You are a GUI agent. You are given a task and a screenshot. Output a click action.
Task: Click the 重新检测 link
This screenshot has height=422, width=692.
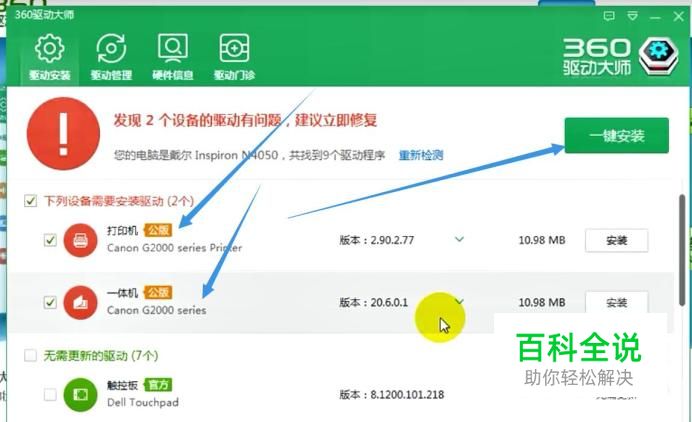point(421,155)
